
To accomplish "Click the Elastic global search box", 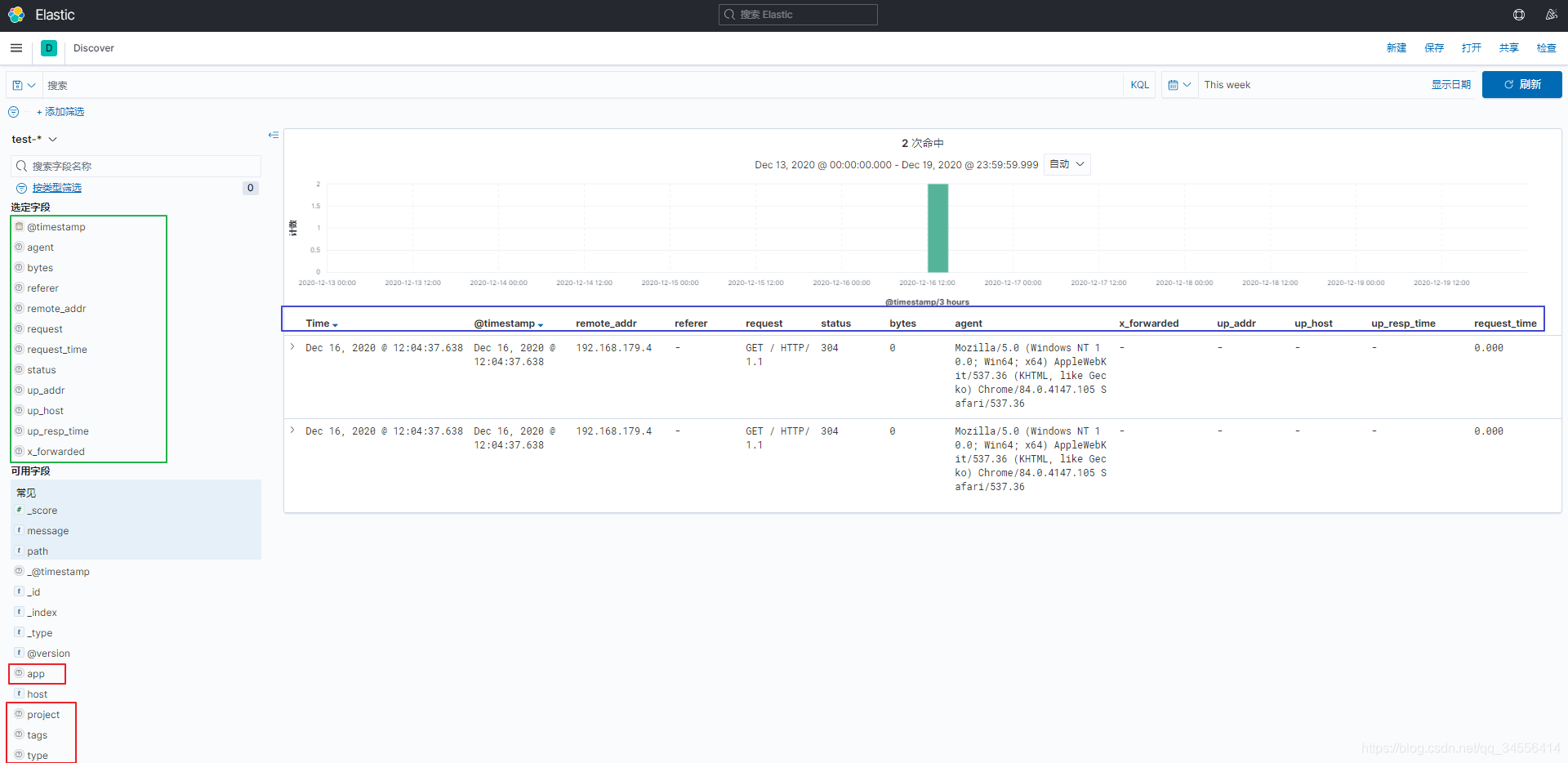I will (x=798, y=15).
